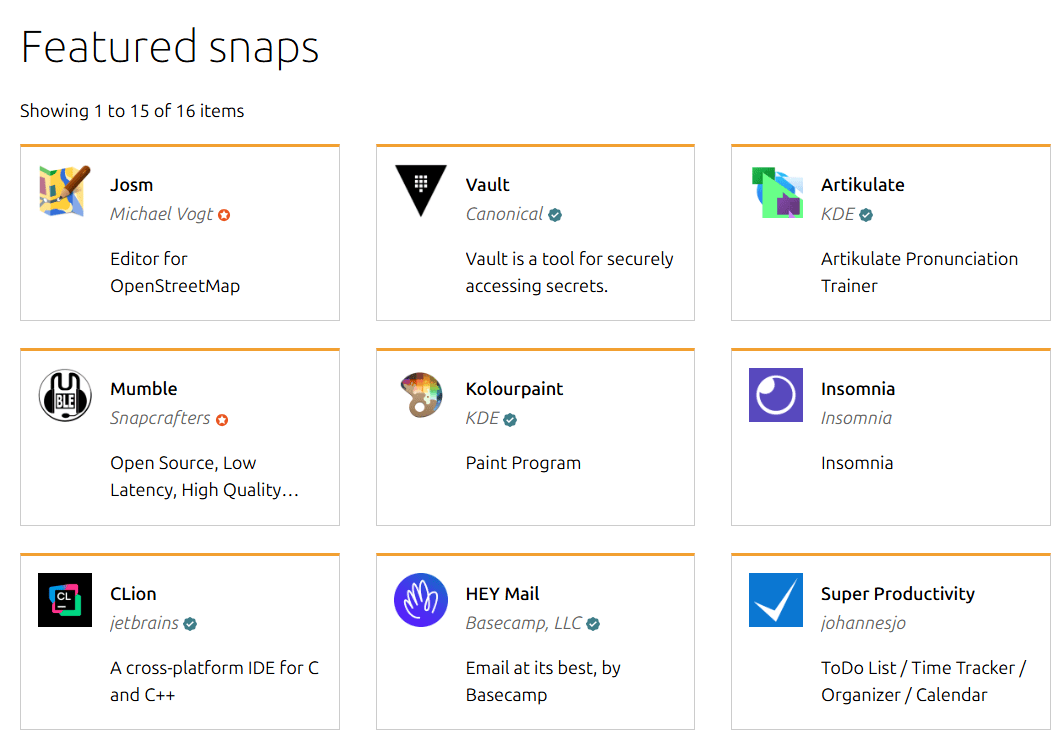1064x743 pixels.
Task: Select the Mumble snap title
Action: click(144, 389)
